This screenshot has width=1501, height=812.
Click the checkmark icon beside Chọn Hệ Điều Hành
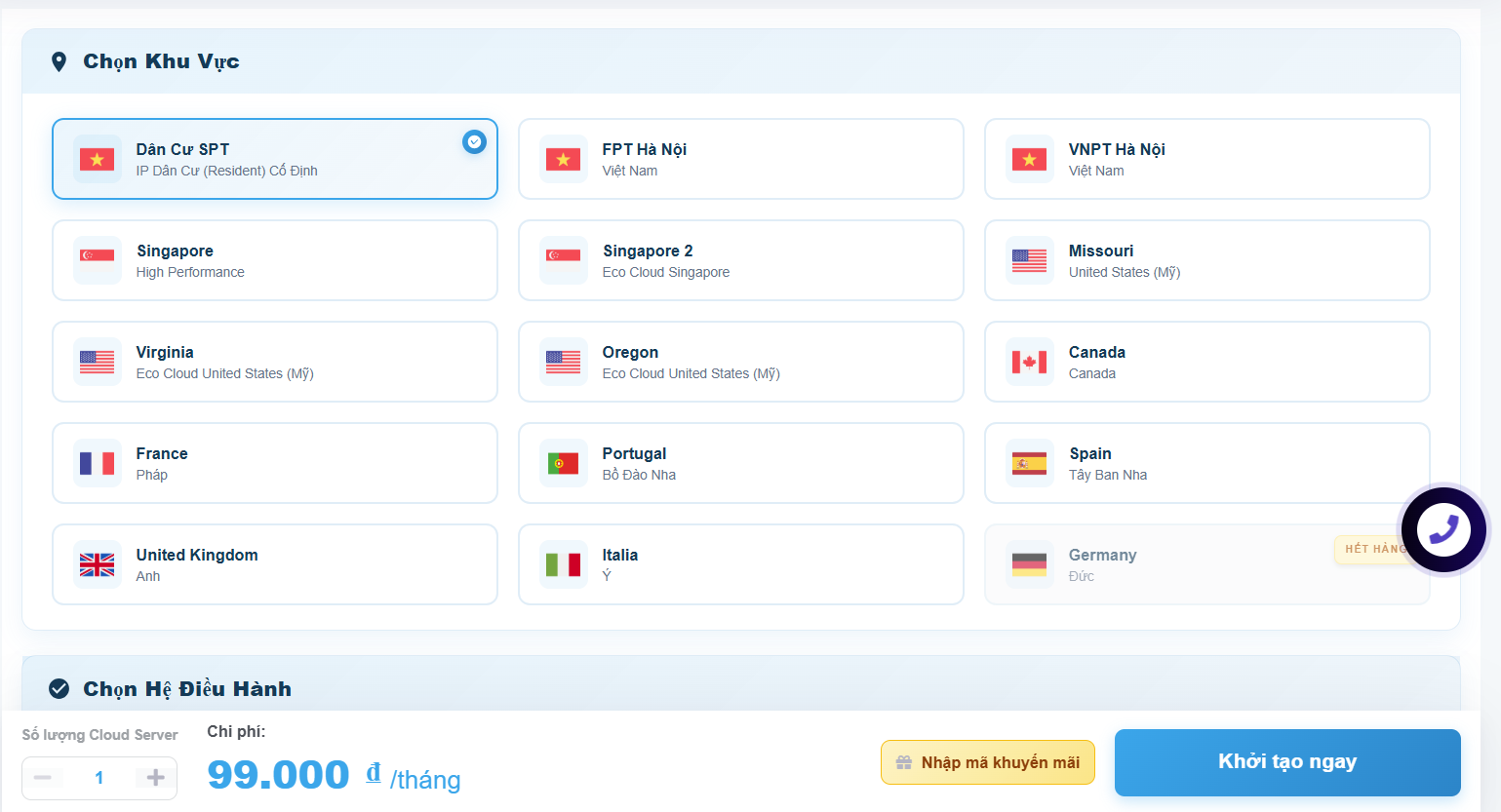(x=59, y=688)
